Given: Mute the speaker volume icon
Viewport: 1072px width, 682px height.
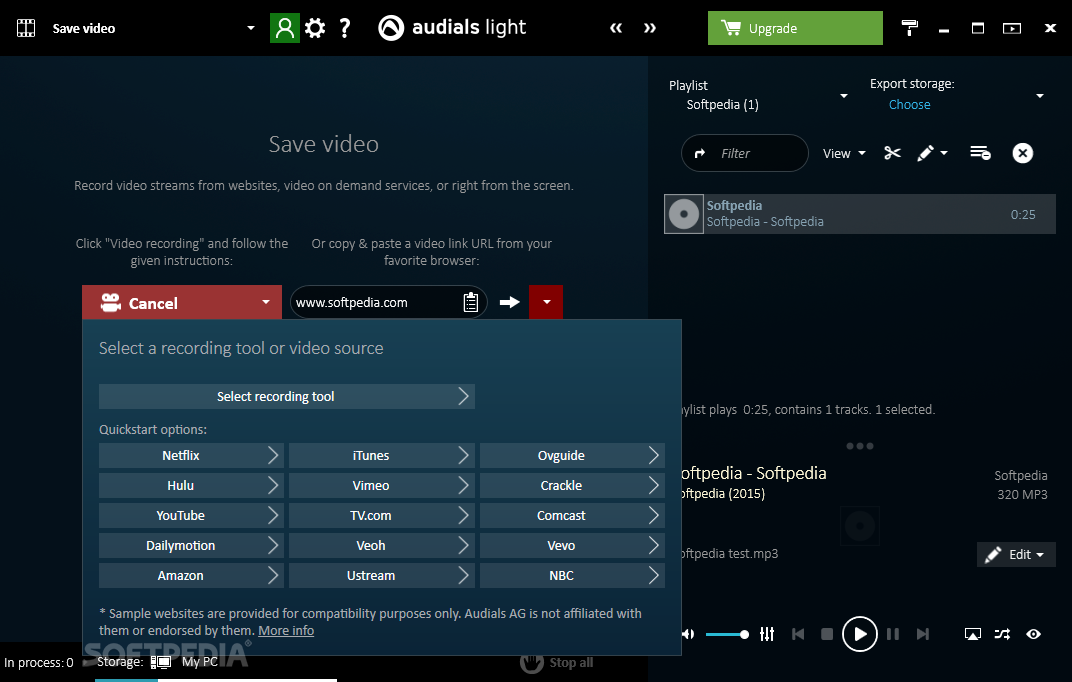Looking at the screenshot, I should [x=688, y=634].
